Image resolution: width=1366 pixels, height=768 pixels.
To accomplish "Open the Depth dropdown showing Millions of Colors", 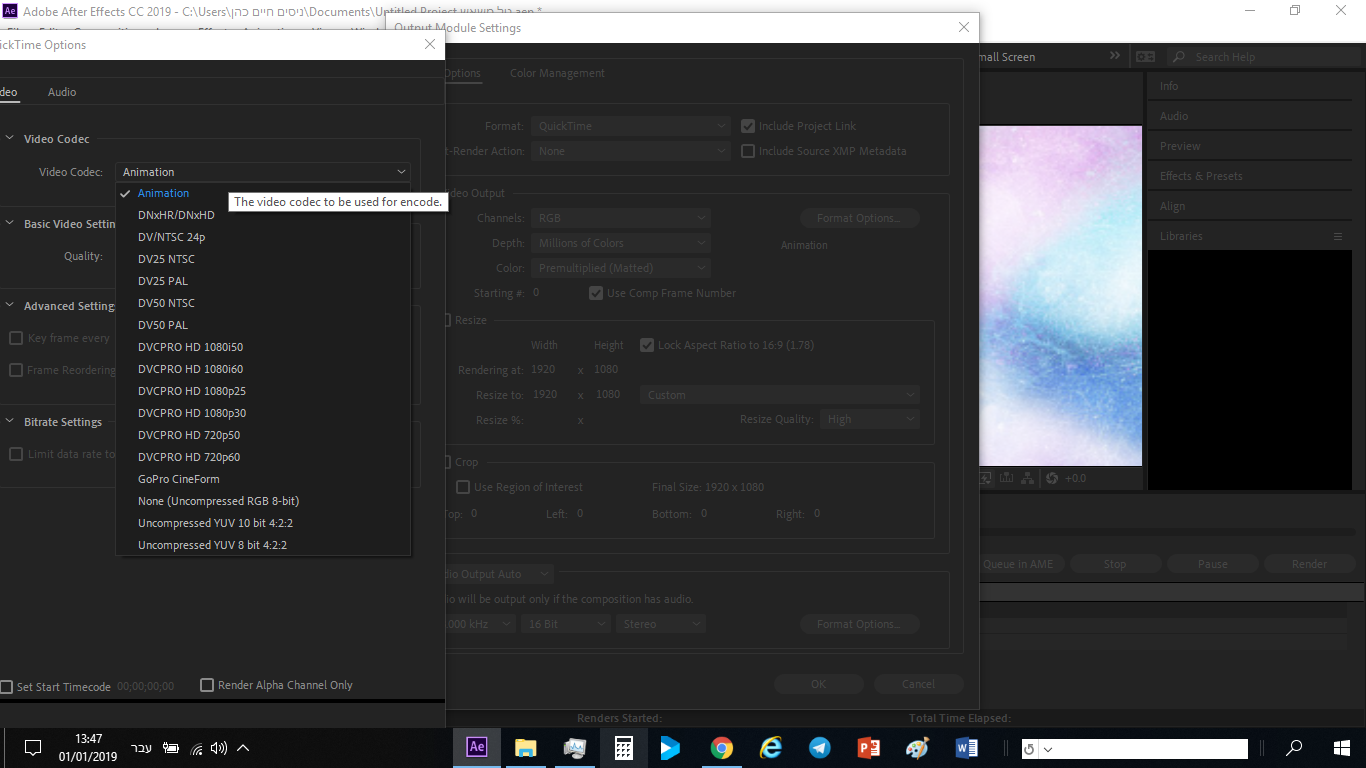I will tap(620, 242).
